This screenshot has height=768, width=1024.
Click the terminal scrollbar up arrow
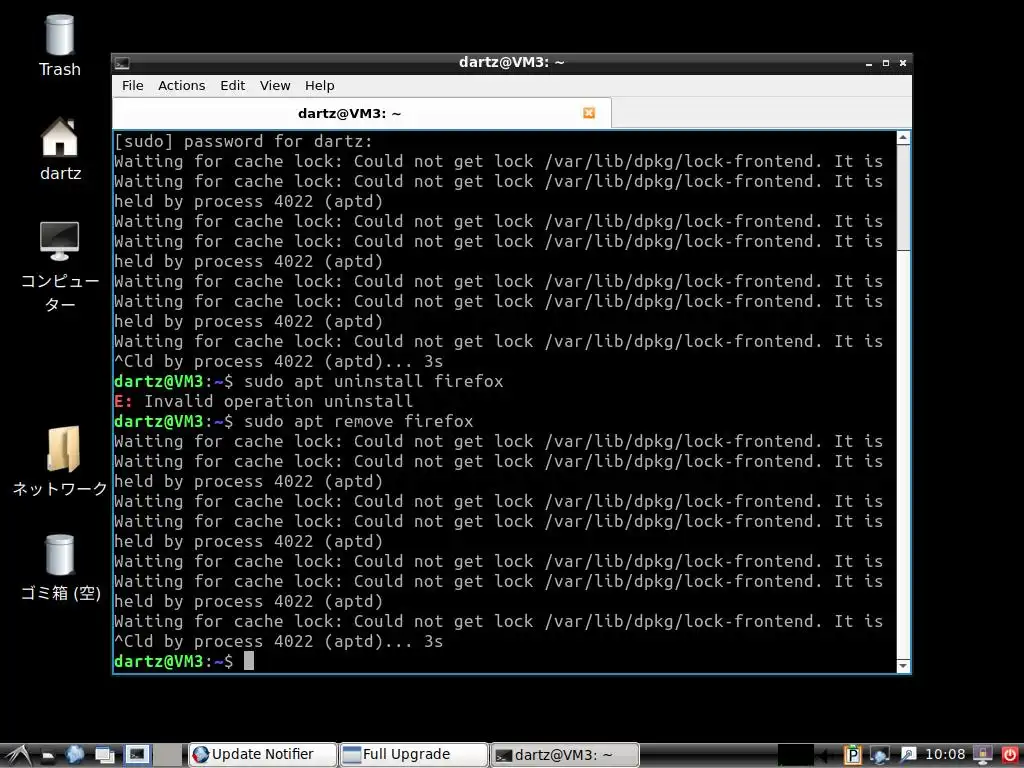(903, 137)
